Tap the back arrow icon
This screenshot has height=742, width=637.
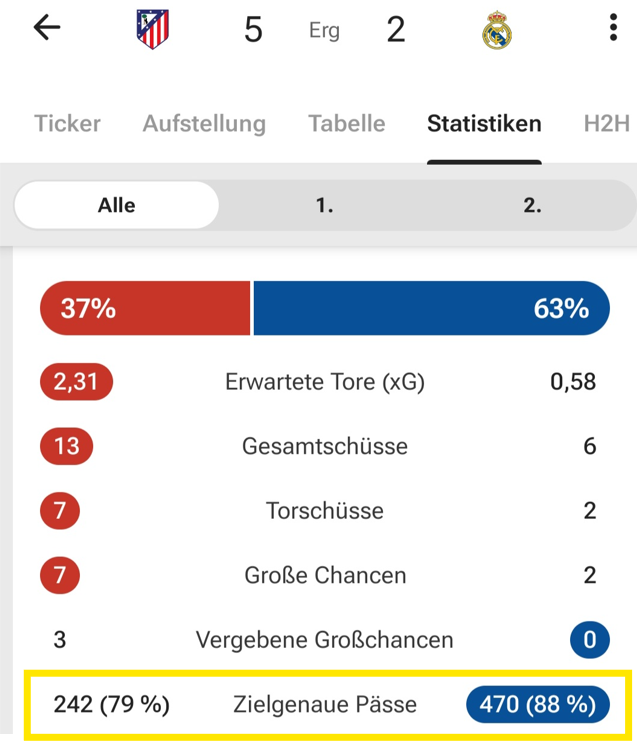[x=47, y=28]
